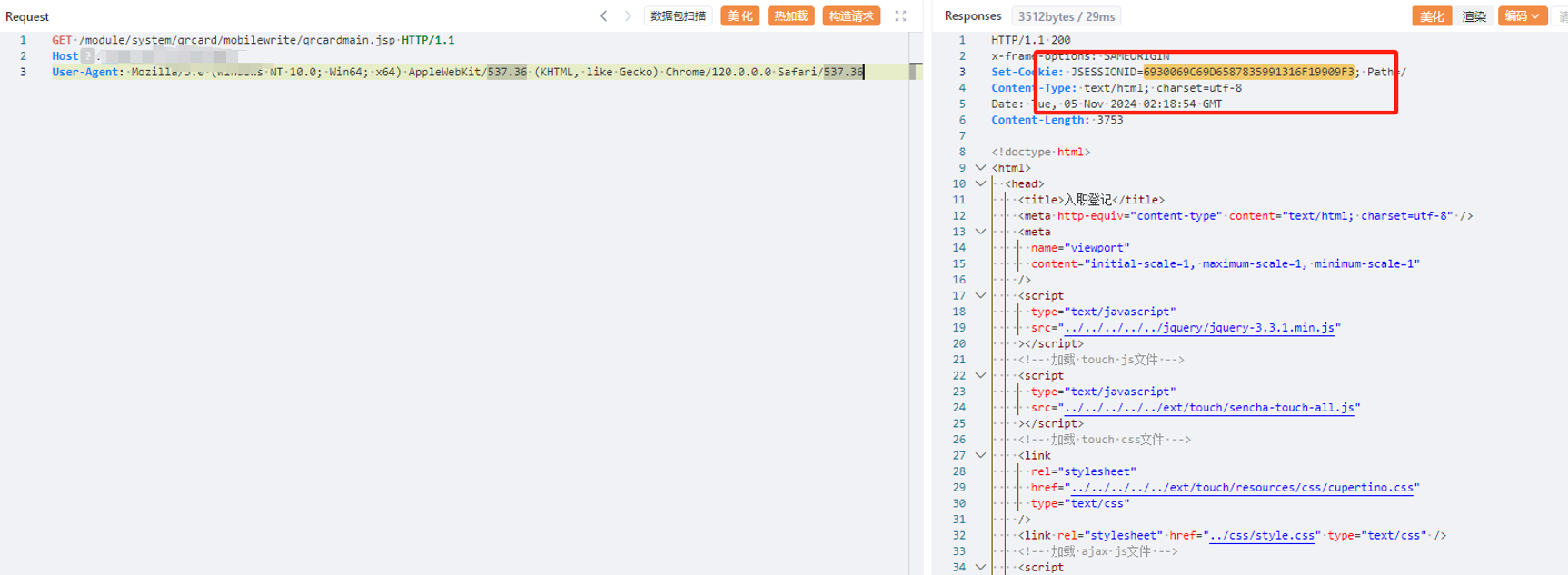Click the Request panel title
This screenshot has height=575, width=1568.
tap(27, 16)
